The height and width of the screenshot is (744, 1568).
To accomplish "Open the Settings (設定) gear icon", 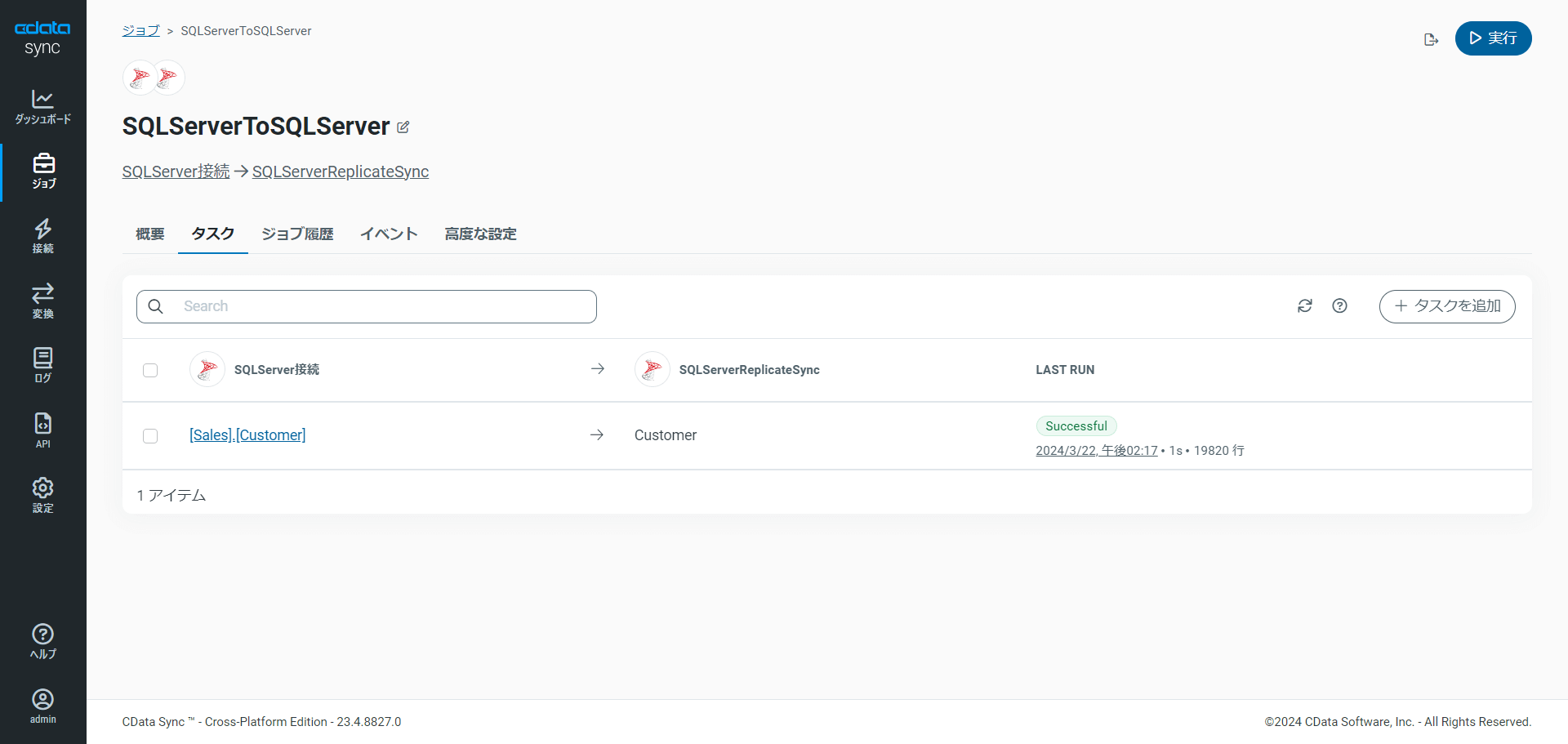I will pos(42,495).
